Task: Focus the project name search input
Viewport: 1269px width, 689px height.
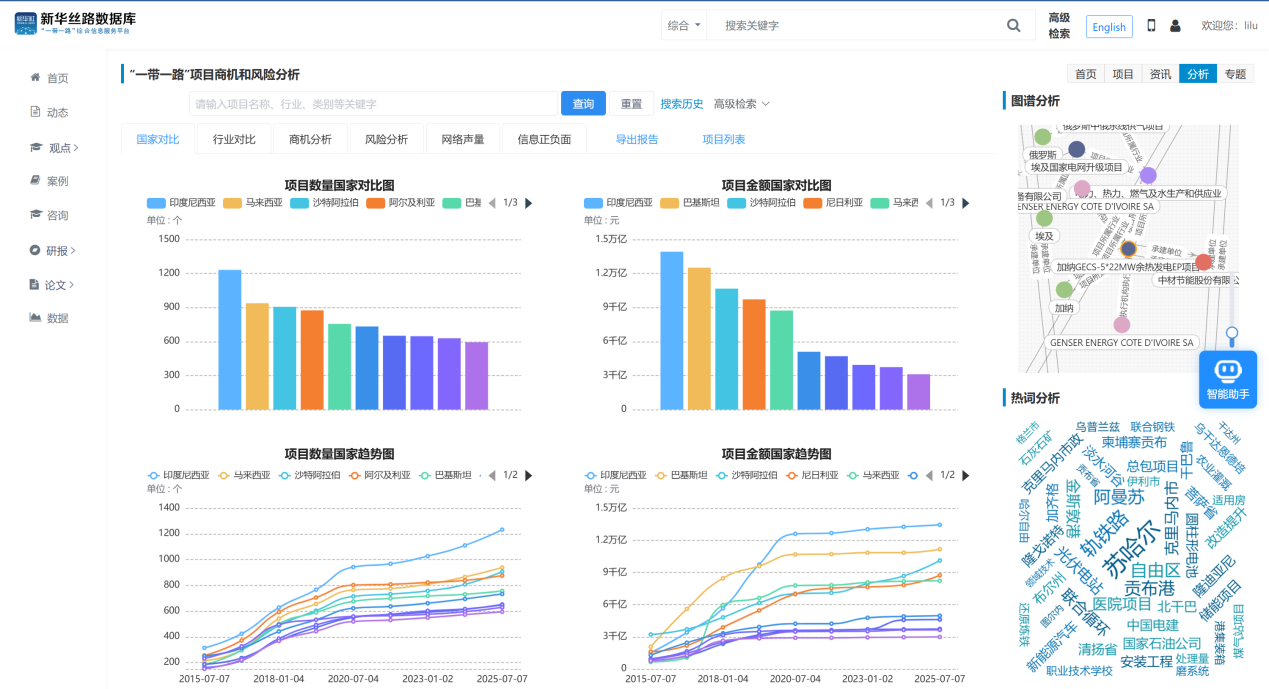Action: pyautogui.click(x=373, y=104)
